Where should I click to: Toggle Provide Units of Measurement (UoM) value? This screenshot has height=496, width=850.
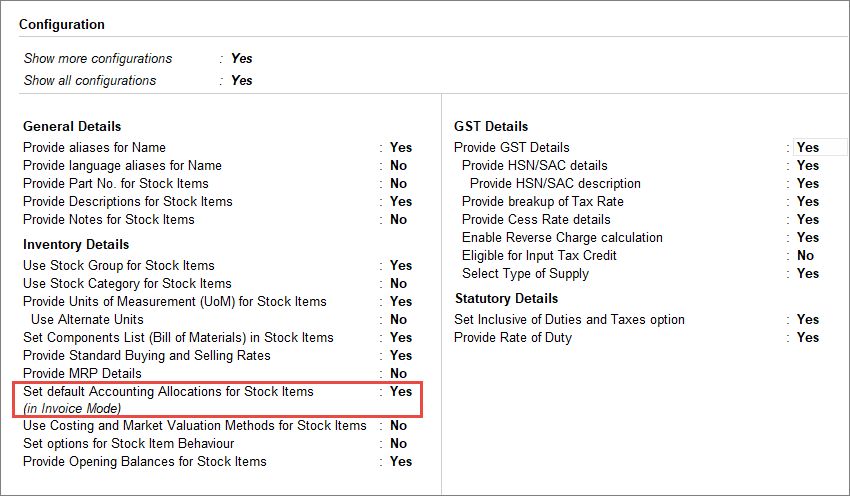pyautogui.click(x=401, y=301)
